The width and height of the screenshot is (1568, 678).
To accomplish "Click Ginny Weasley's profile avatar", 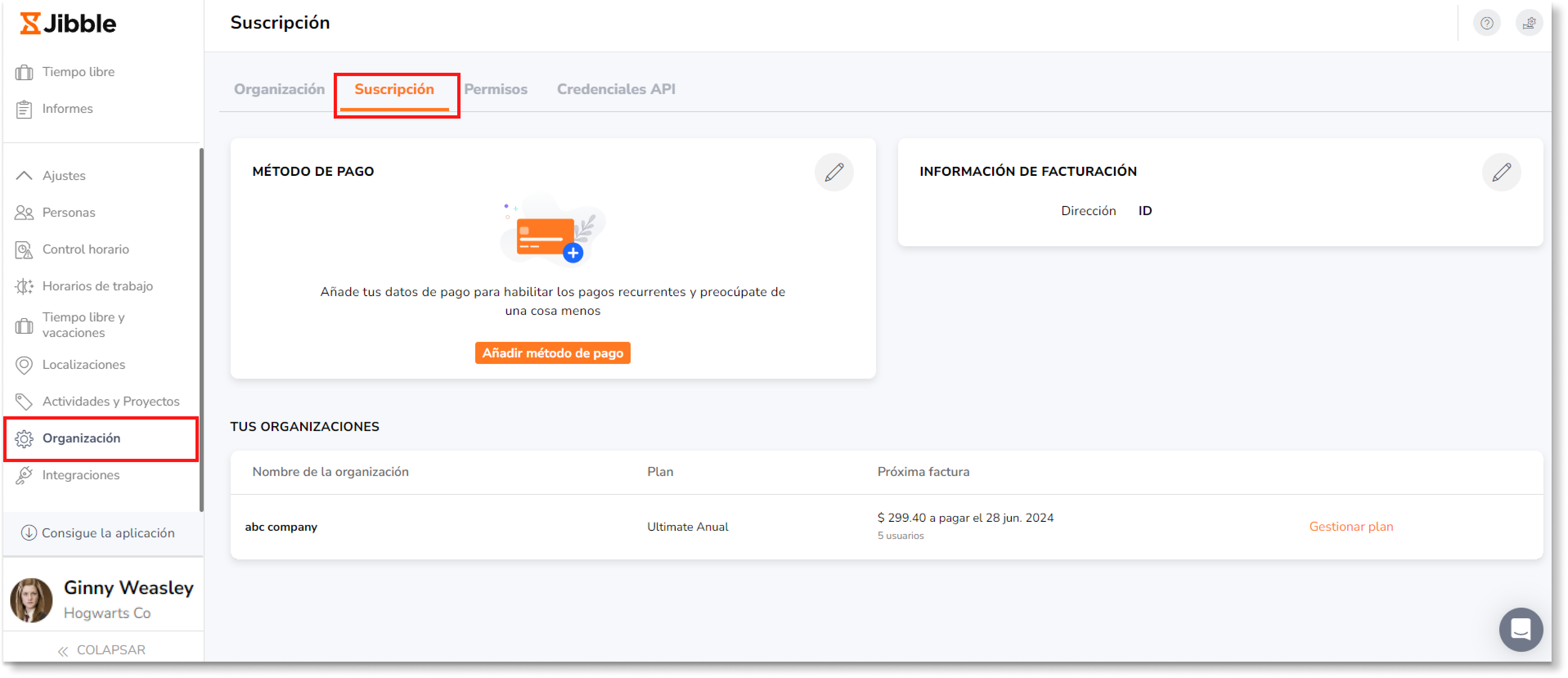I will point(31,599).
